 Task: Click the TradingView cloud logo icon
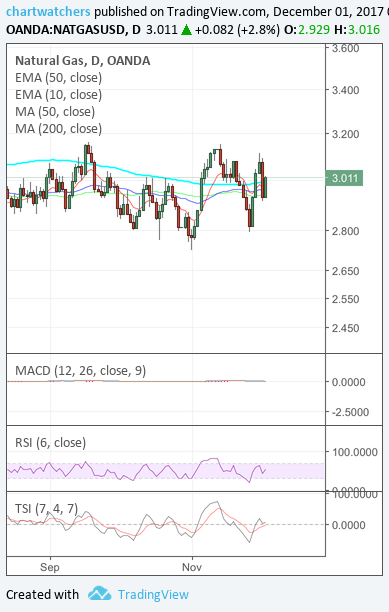pos(99,594)
